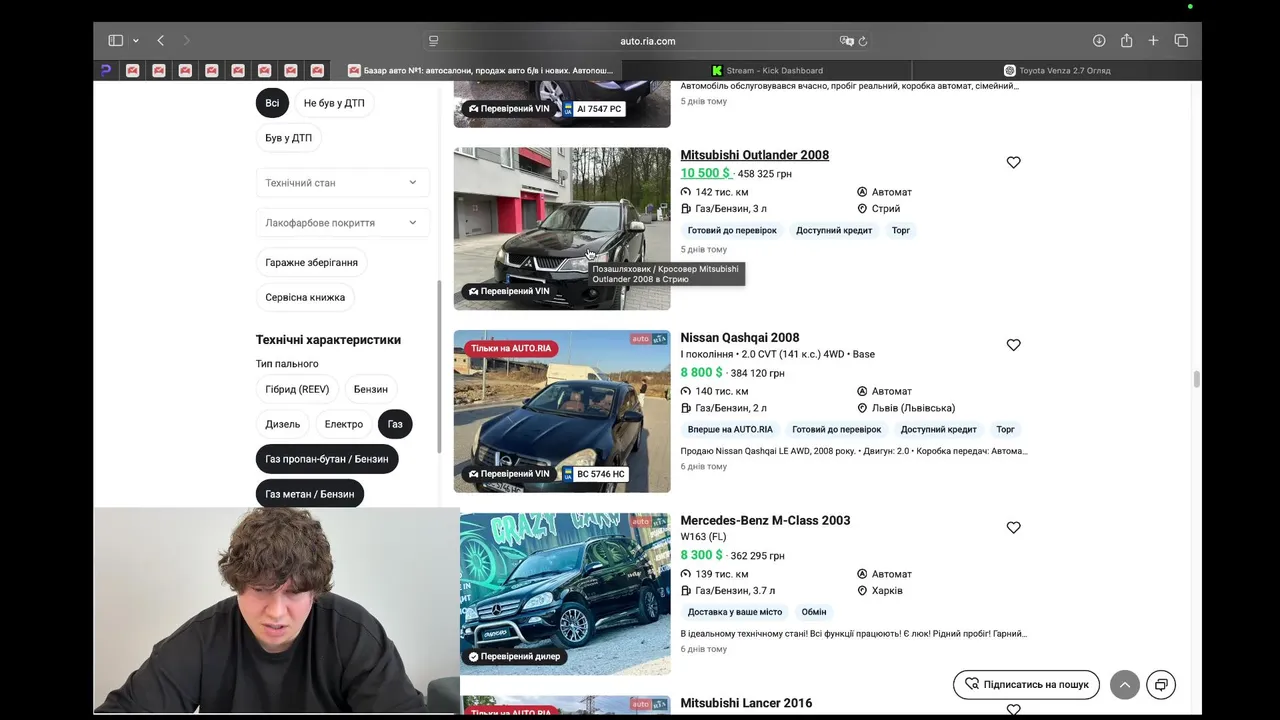The width and height of the screenshot is (1280, 720).
Task: Expand the Технічний стан dropdown
Action: coord(342,183)
